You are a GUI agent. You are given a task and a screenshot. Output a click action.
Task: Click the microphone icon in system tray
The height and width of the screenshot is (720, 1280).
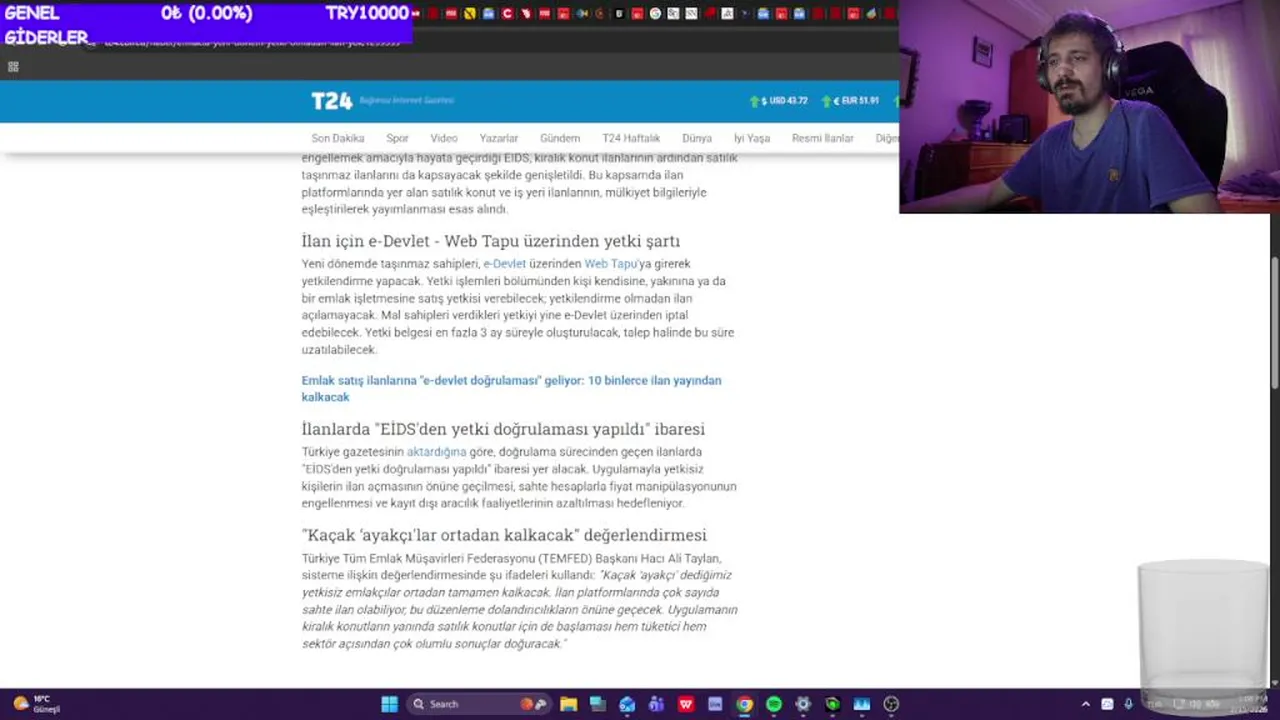tap(1128, 704)
